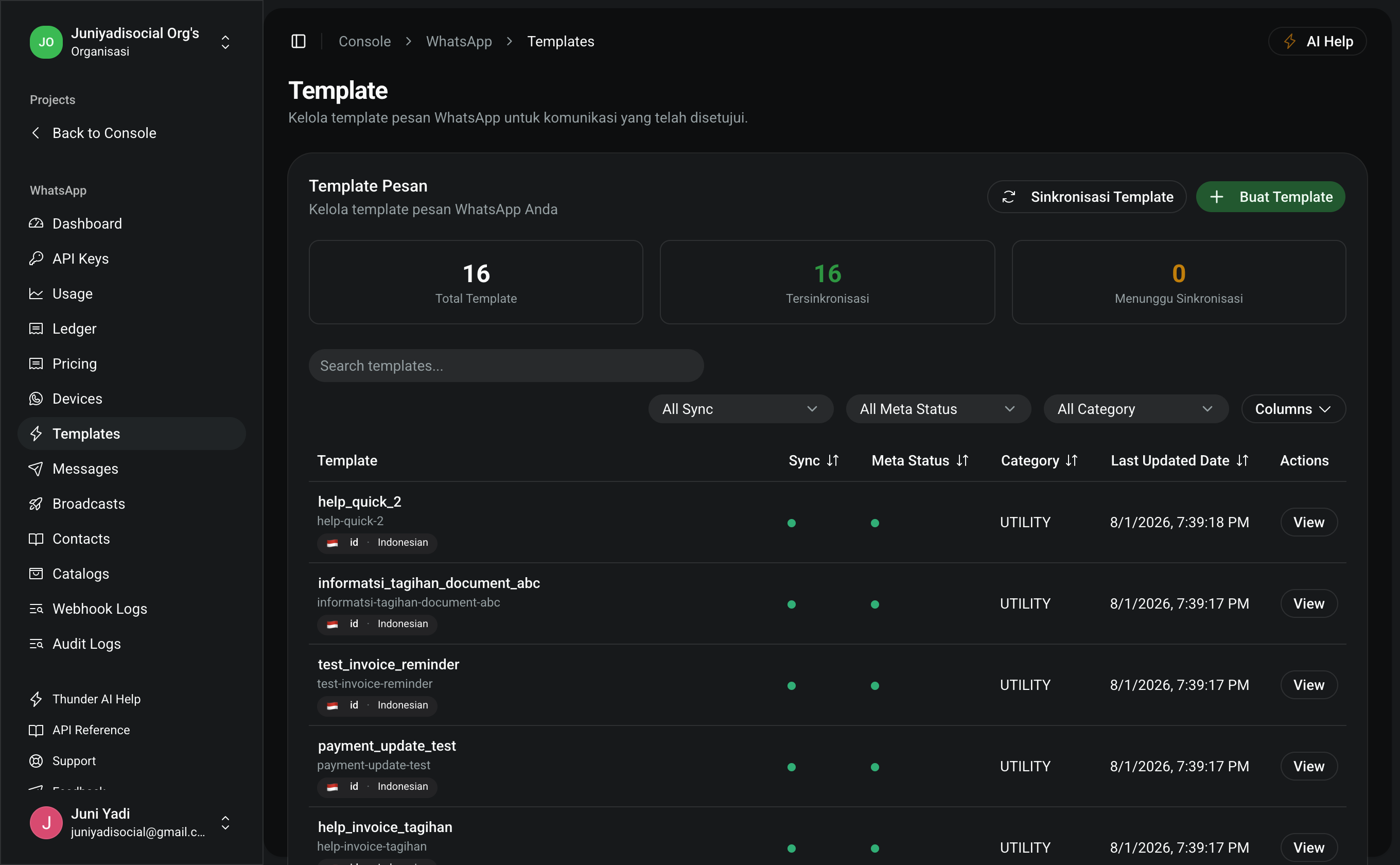Sort by Last Updated Date
The height and width of the screenshot is (865, 1400).
1179,460
